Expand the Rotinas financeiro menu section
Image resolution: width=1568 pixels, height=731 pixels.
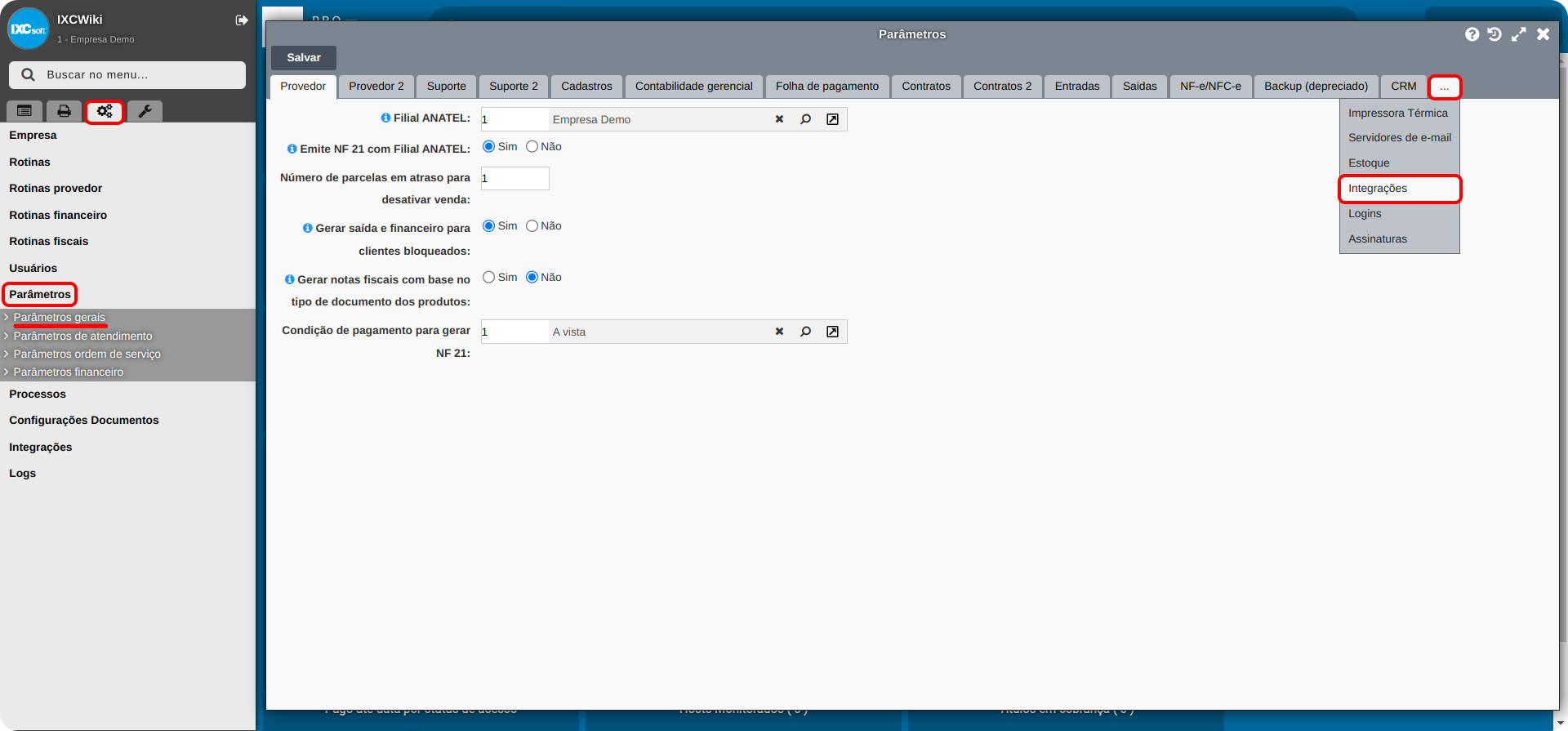(x=58, y=215)
